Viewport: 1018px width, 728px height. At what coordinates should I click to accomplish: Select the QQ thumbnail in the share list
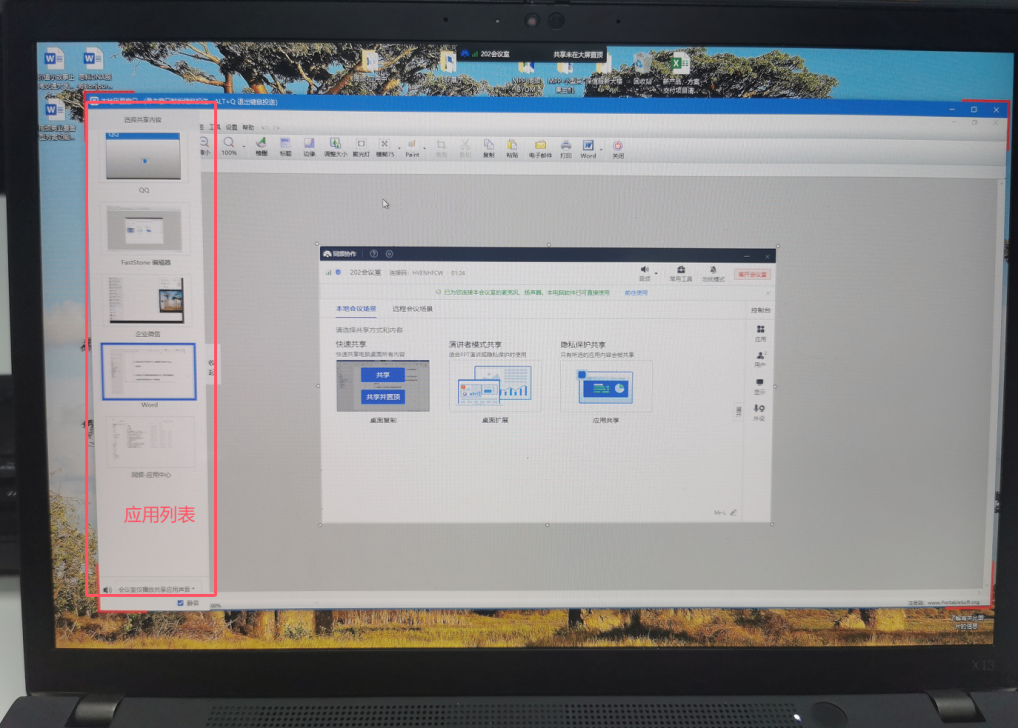click(x=144, y=158)
